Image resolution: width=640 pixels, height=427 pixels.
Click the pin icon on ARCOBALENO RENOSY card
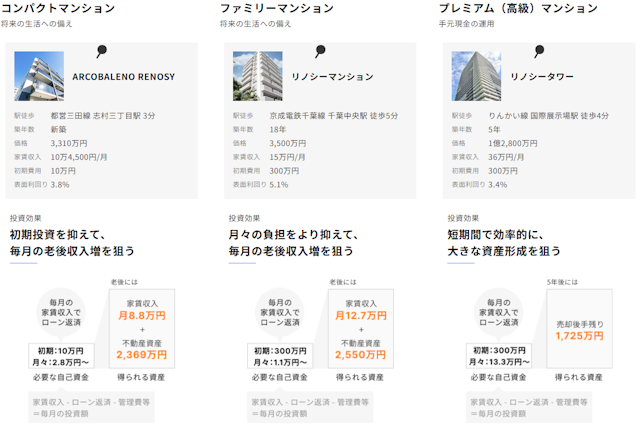[x=101, y=51]
